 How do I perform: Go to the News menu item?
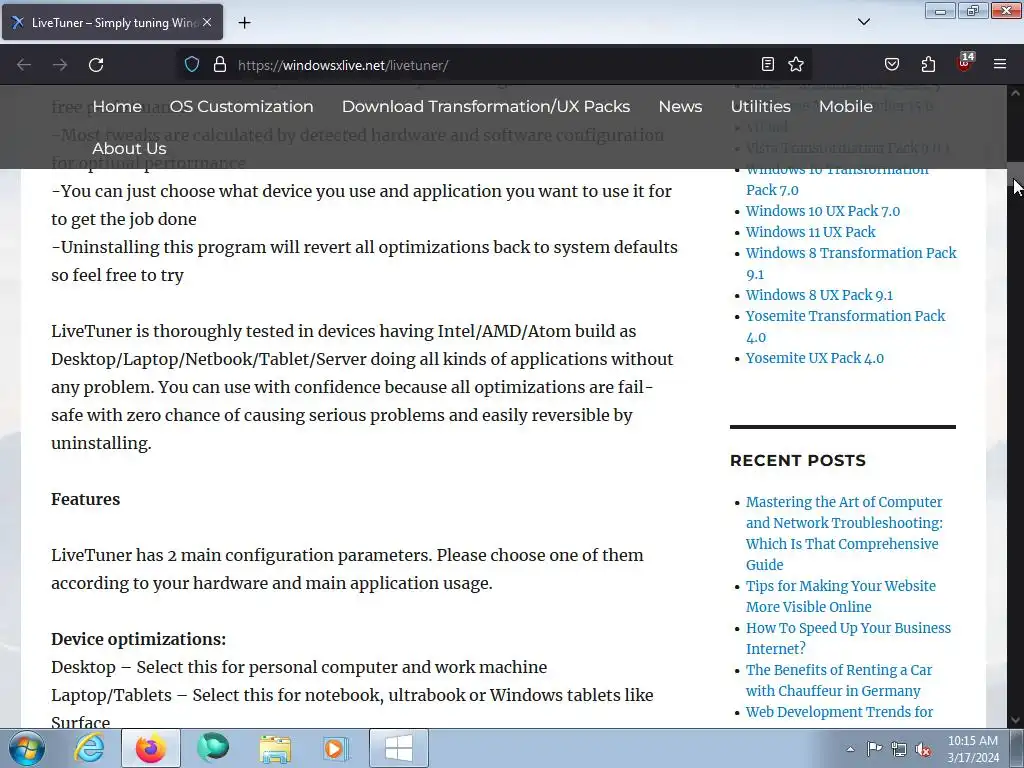pyautogui.click(x=680, y=106)
